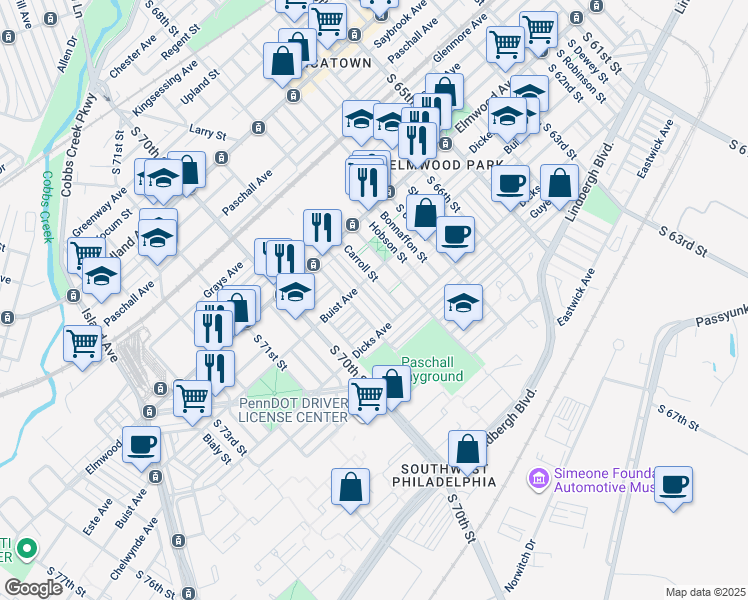This screenshot has width=748, height=600.
Task: Click the shopping cart marker near S Dewey St
Action: (539, 33)
